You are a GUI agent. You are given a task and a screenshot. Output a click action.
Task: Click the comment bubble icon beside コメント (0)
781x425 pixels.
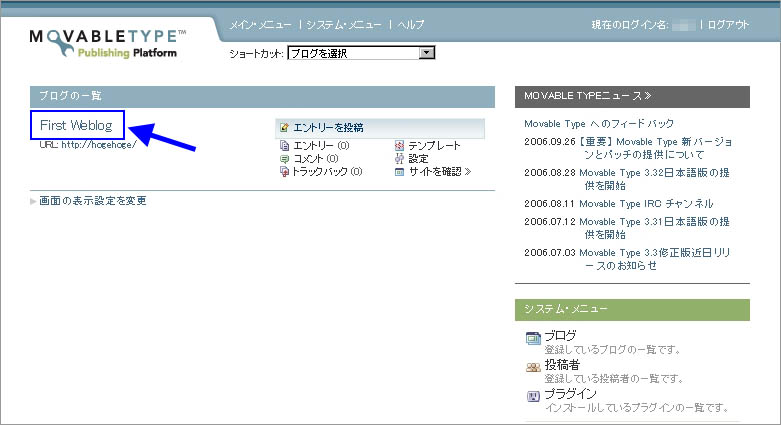284,159
